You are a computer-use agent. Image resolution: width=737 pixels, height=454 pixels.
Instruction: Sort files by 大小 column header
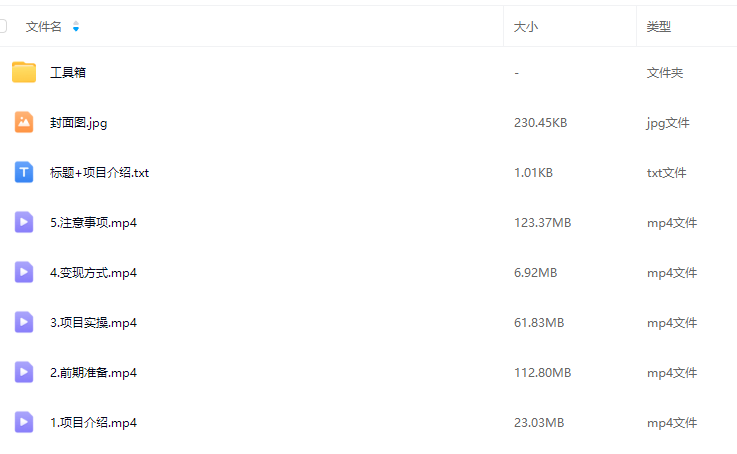(x=526, y=27)
